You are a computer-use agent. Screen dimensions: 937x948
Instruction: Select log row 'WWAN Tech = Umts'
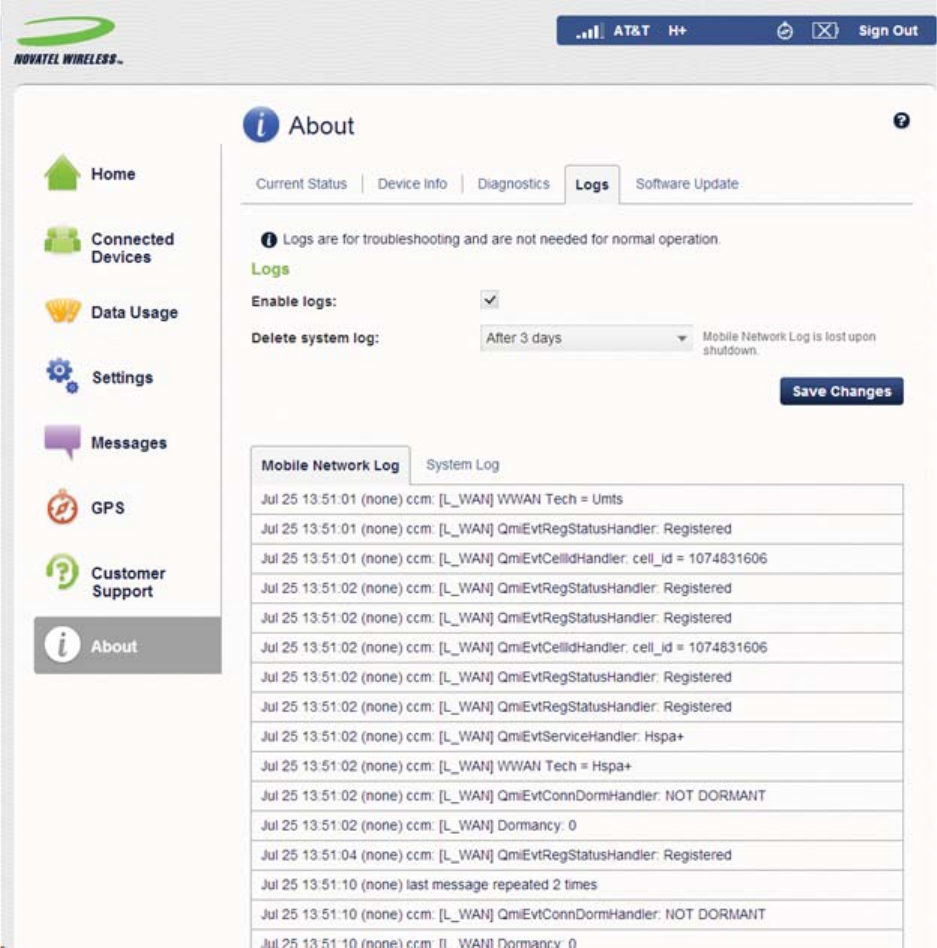point(577,499)
